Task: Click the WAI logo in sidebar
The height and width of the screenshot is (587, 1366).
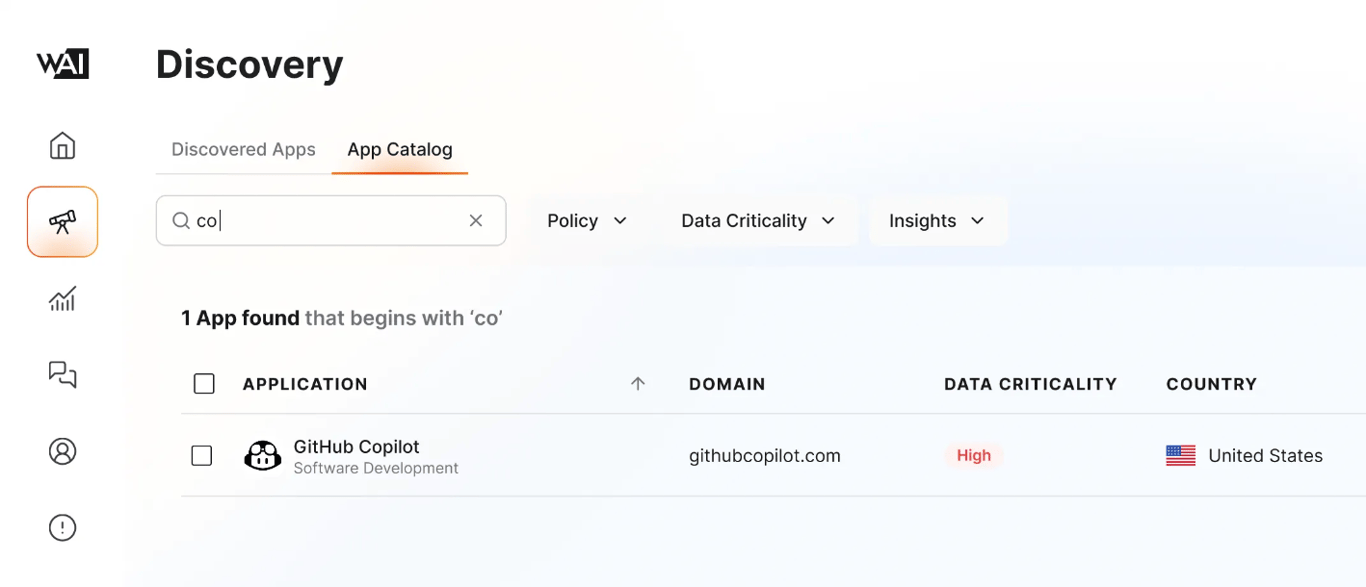Action: [x=63, y=64]
